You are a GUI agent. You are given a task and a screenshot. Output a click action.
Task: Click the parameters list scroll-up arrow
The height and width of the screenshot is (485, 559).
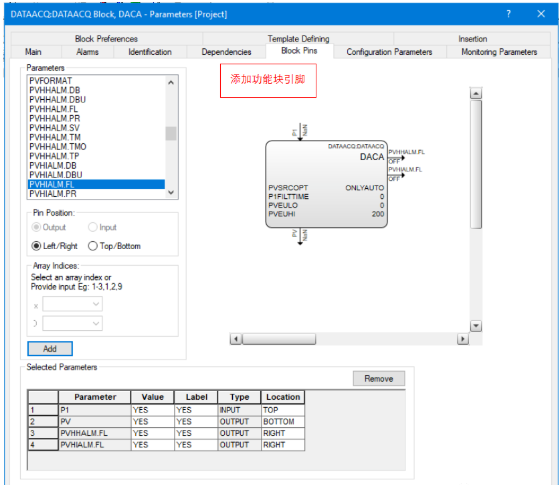coord(171,82)
